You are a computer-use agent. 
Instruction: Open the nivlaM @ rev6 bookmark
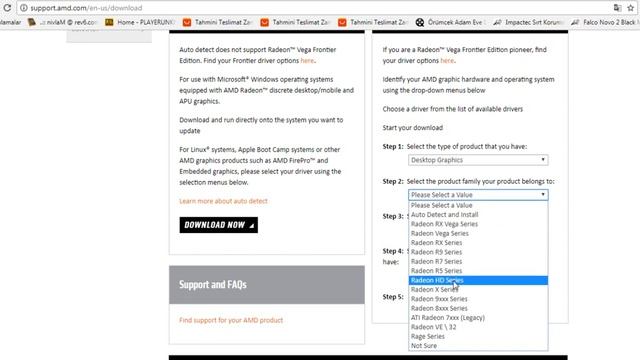tap(62, 22)
